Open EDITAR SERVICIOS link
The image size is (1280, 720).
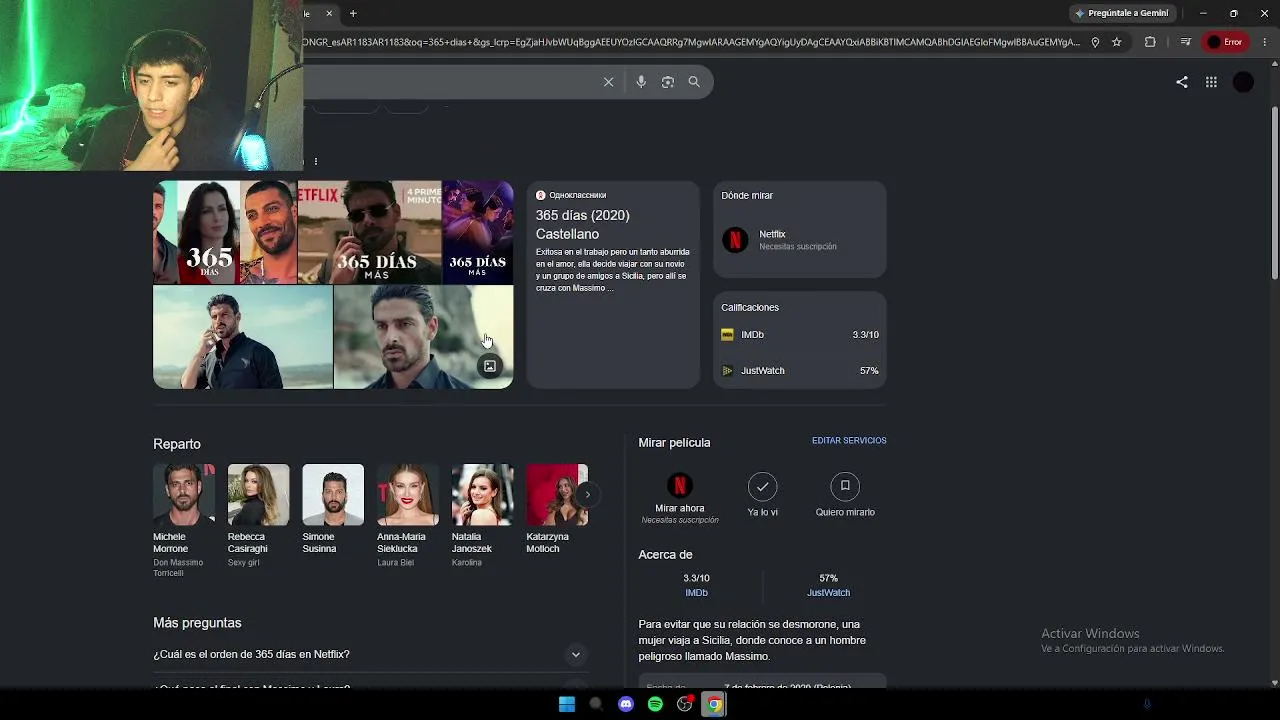click(x=849, y=441)
